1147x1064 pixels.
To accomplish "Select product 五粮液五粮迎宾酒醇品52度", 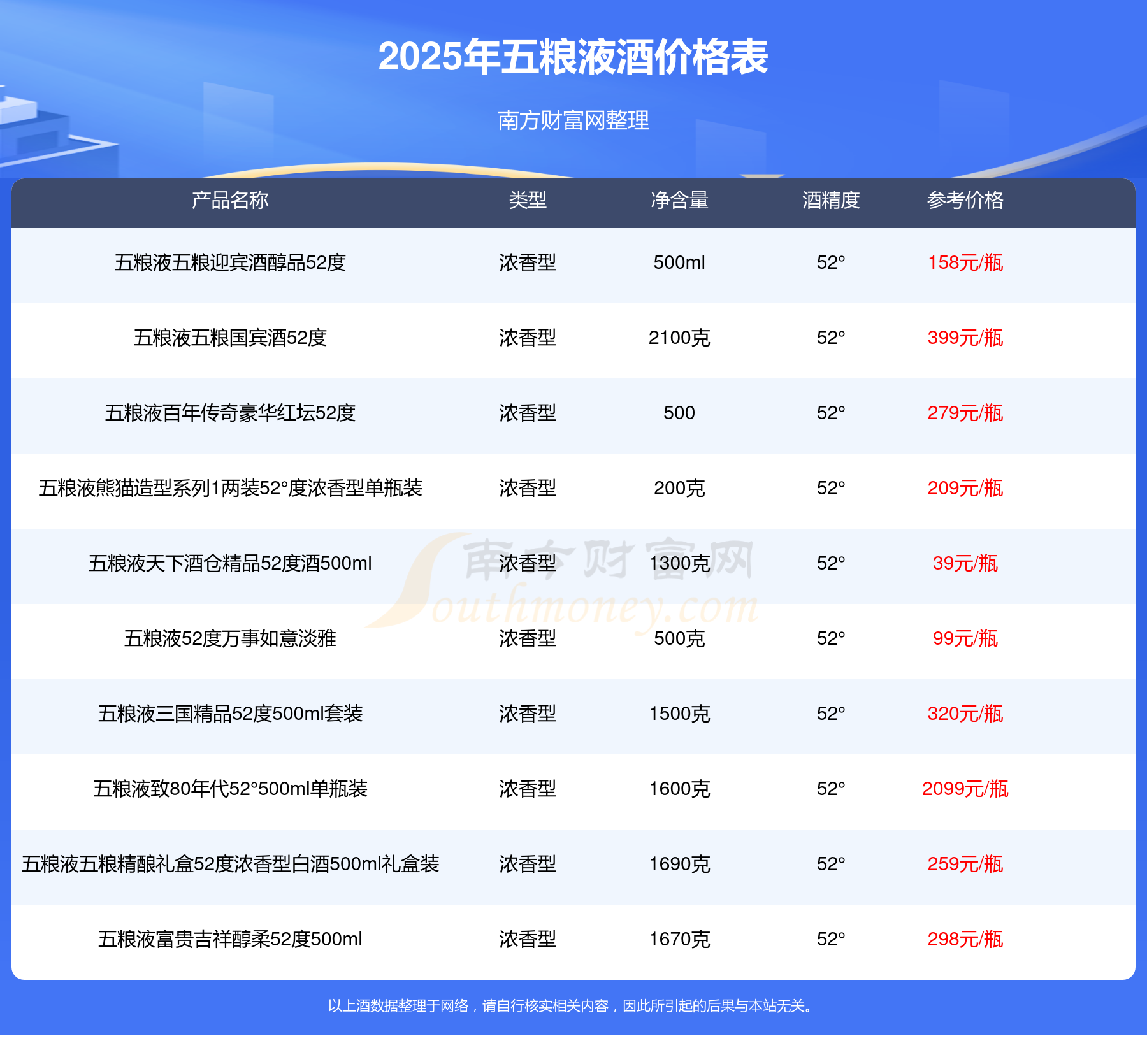I will (x=230, y=262).
